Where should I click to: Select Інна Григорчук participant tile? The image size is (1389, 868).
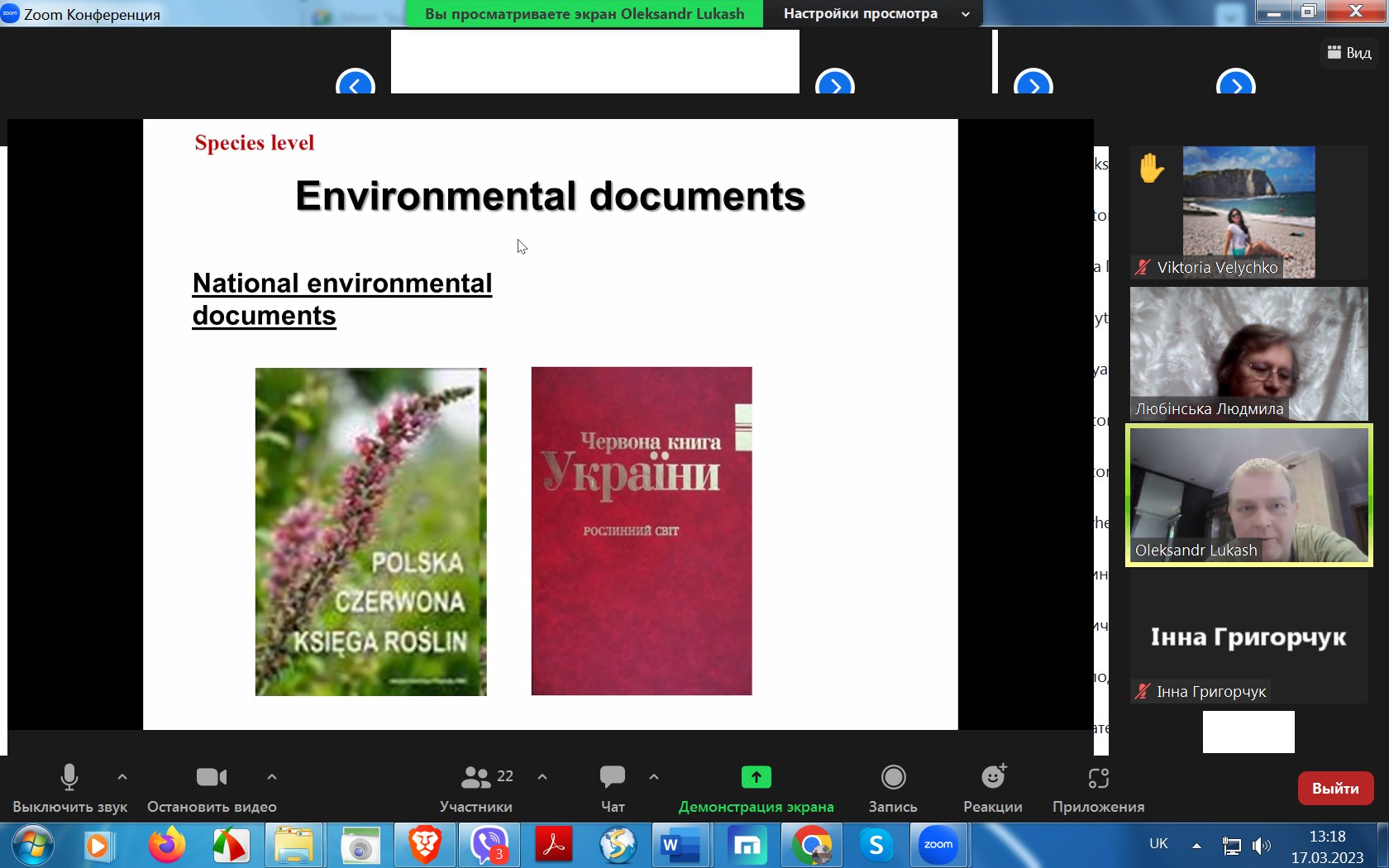(x=1248, y=637)
